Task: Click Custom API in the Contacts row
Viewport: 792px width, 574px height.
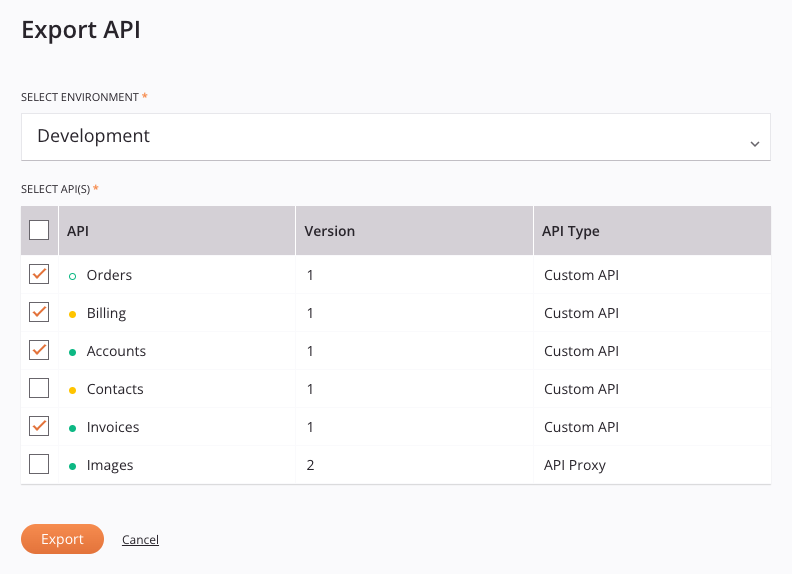Action: 581,389
